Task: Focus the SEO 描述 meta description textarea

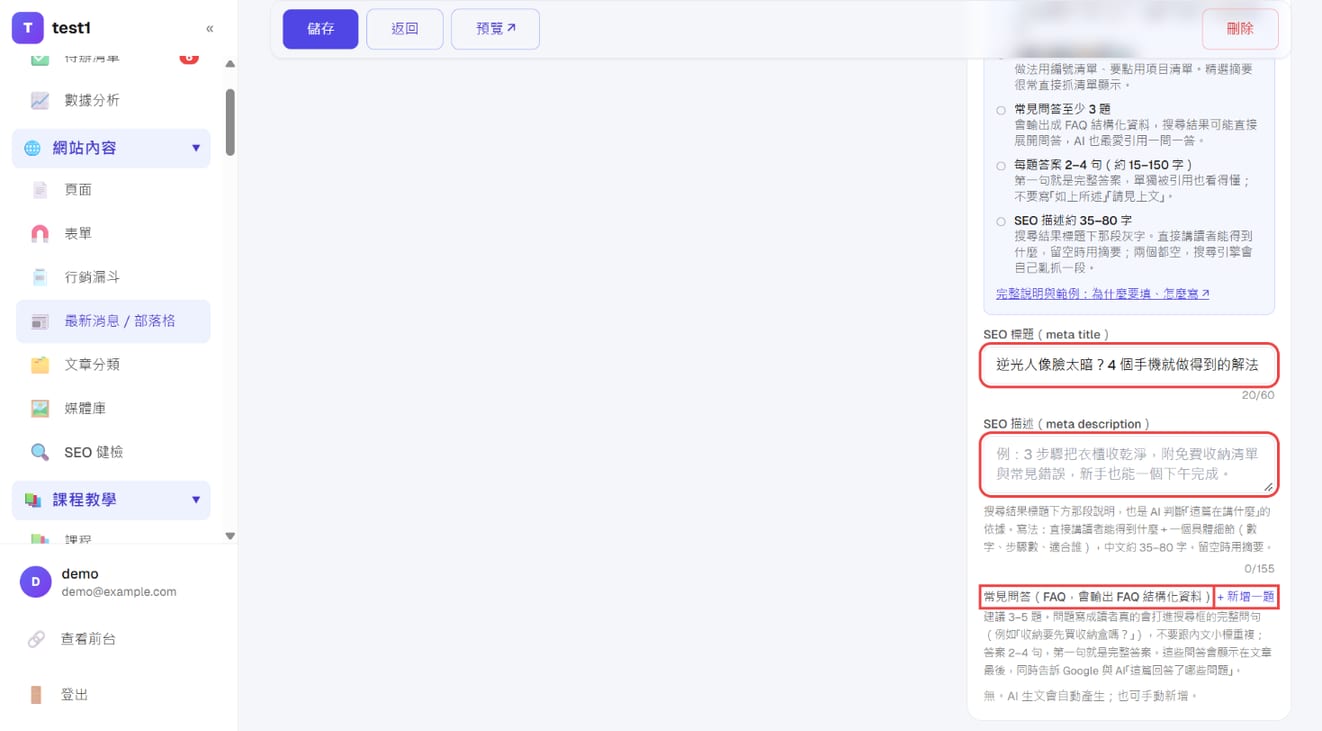Action: point(1129,464)
